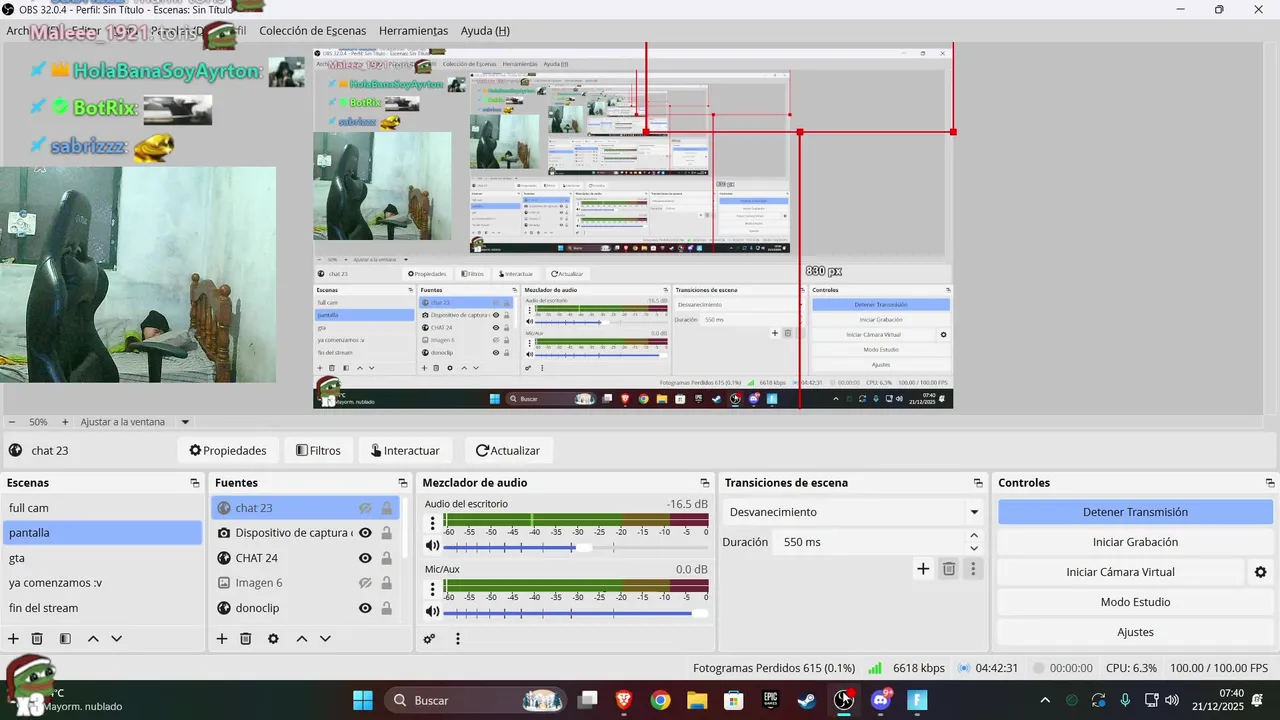This screenshot has height=720, width=1280.
Task: Open source properties gear in Fuentes toolbar
Action: [x=273, y=639]
